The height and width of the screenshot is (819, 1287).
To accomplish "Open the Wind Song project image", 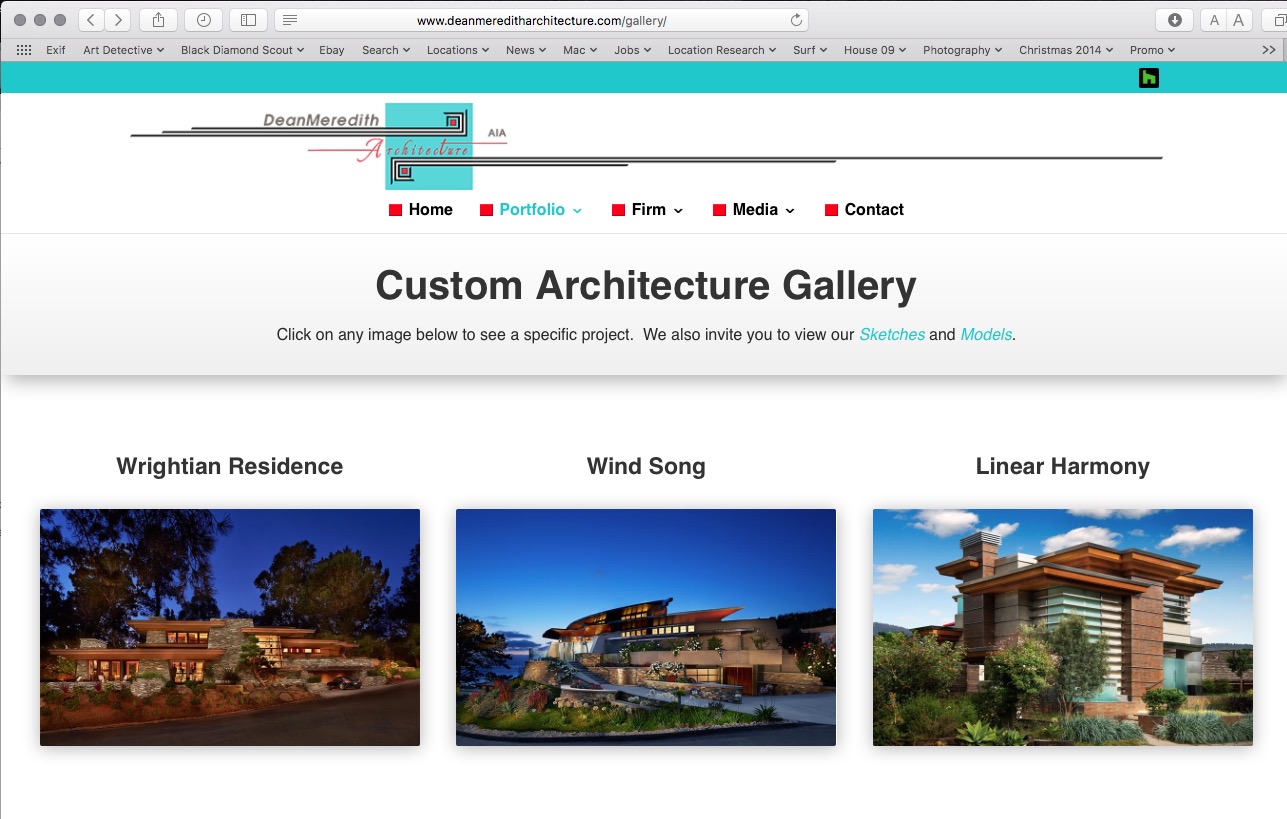I will click(x=646, y=627).
